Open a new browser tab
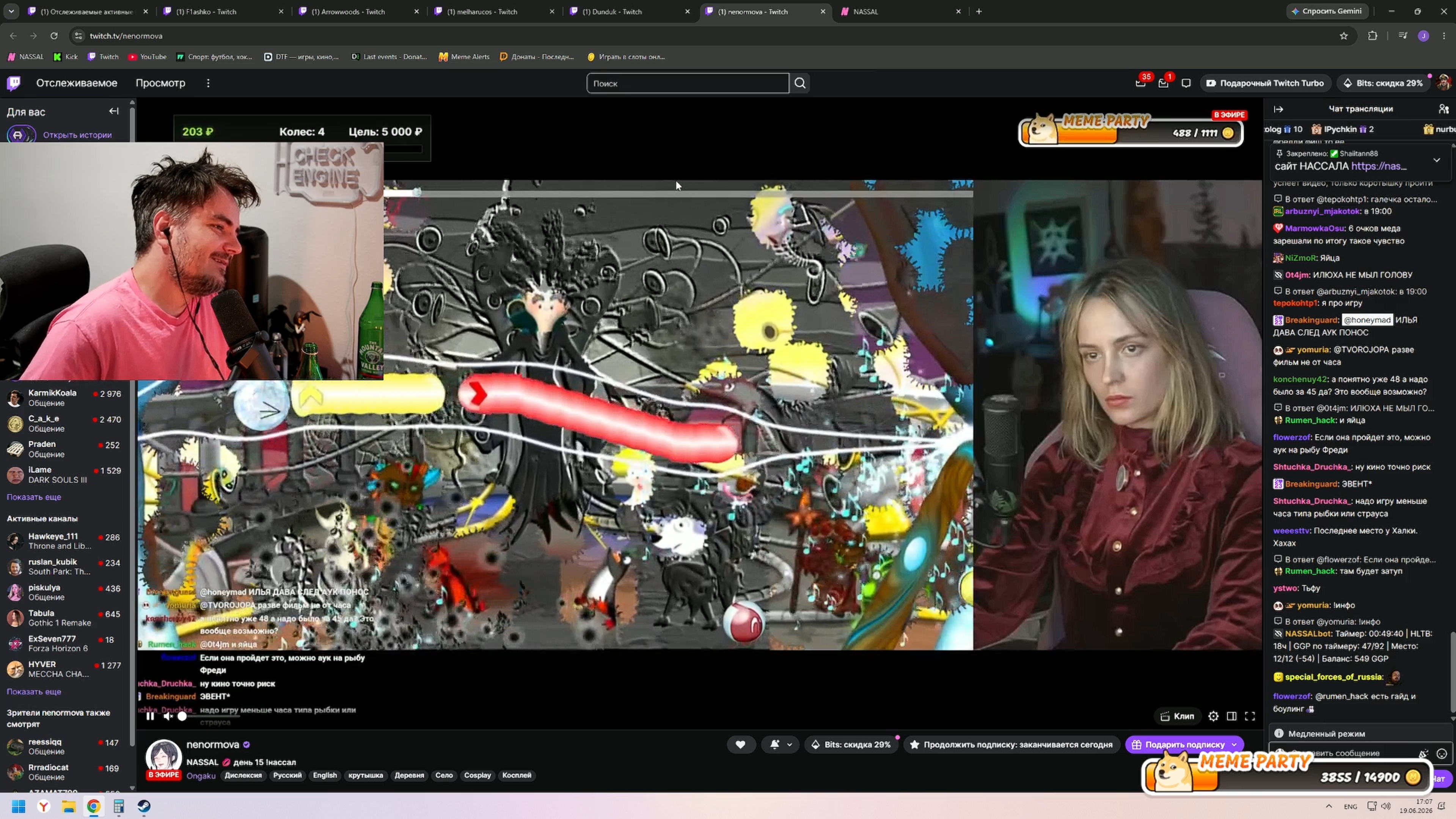 pyautogui.click(x=979, y=11)
